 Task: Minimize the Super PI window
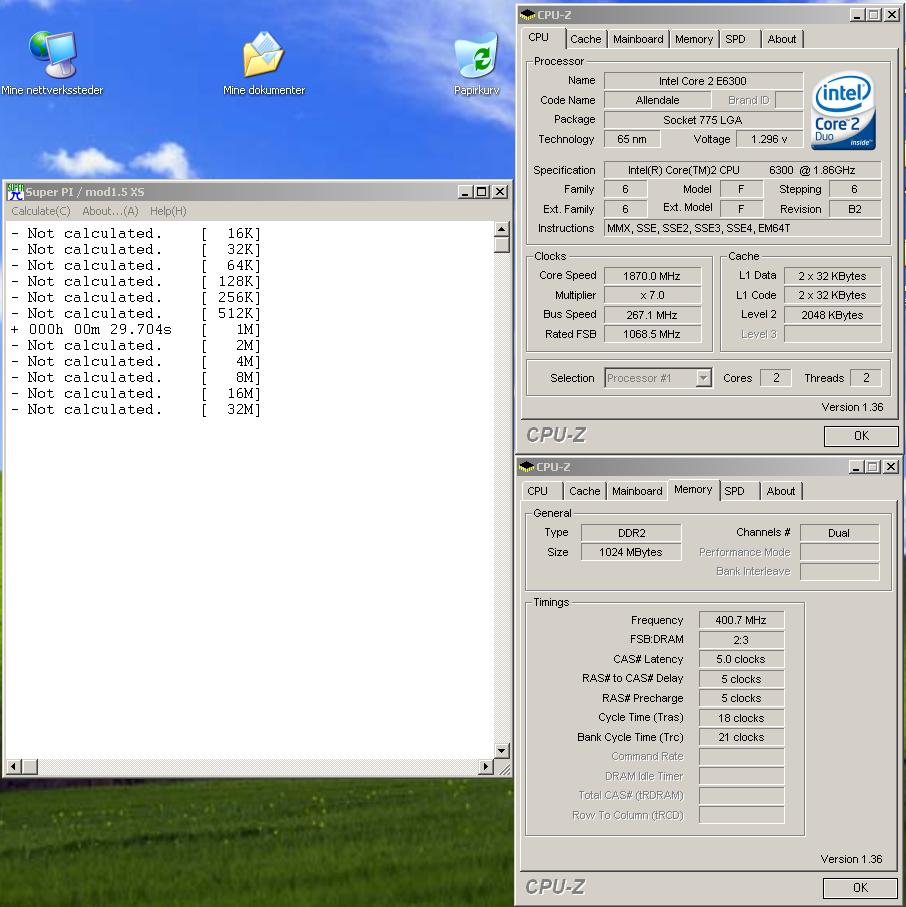(465, 191)
